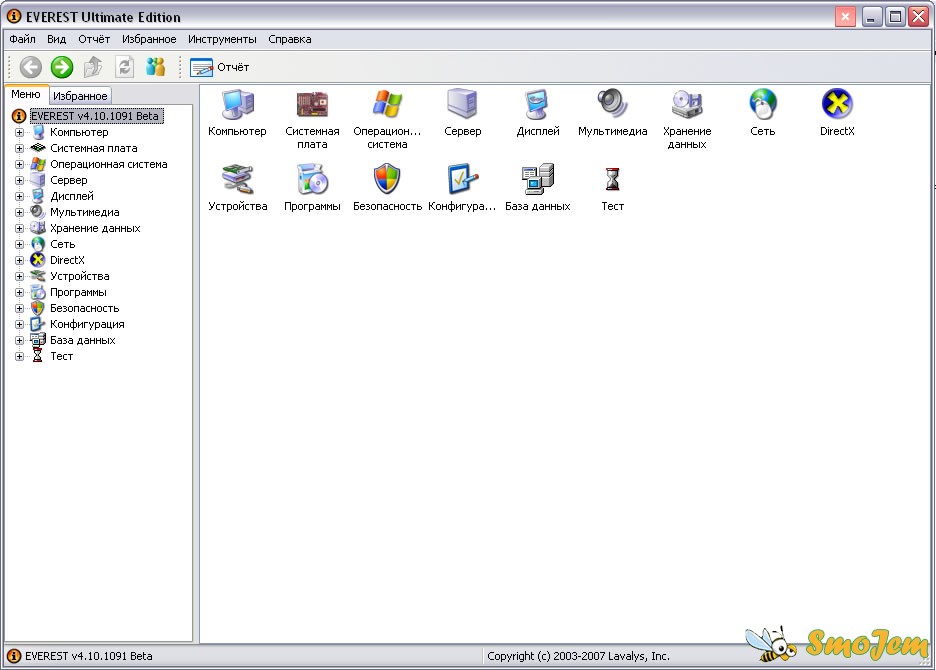This screenshot has height=670, width=936.
Task: Select Мультимедиа in the sidebar tree
Action: (85, 212)
